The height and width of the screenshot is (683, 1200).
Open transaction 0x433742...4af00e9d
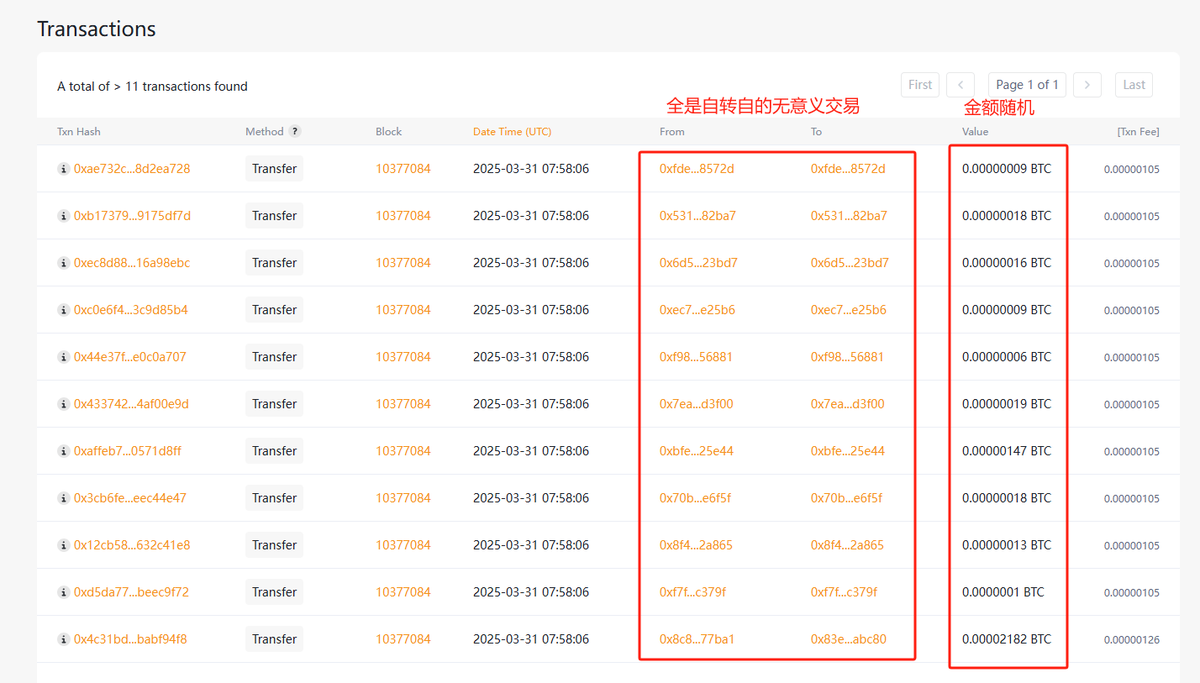131,404
